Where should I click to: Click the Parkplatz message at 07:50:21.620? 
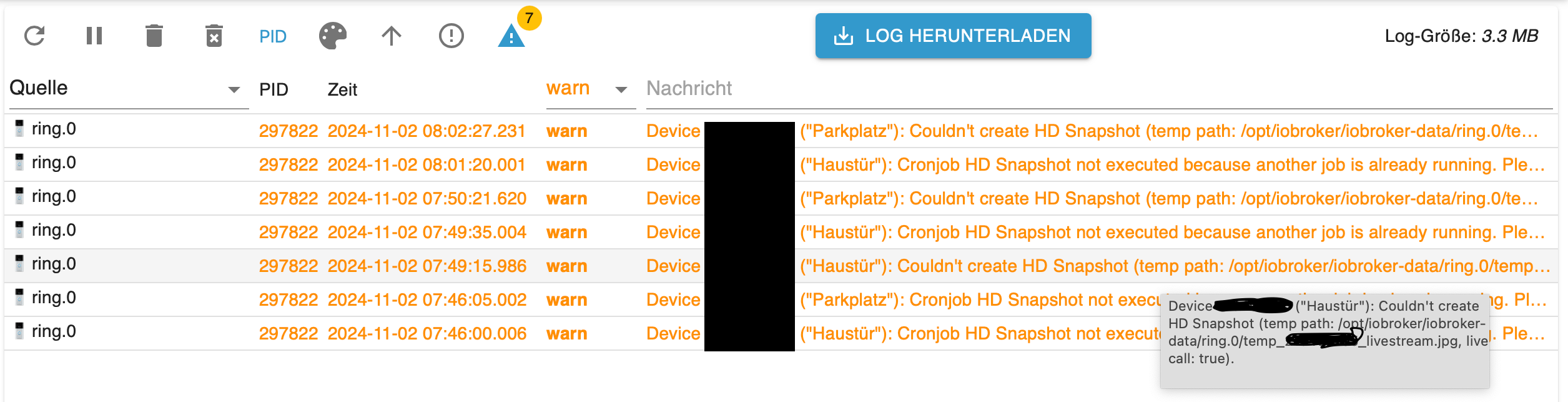[x=1168, y=198]
